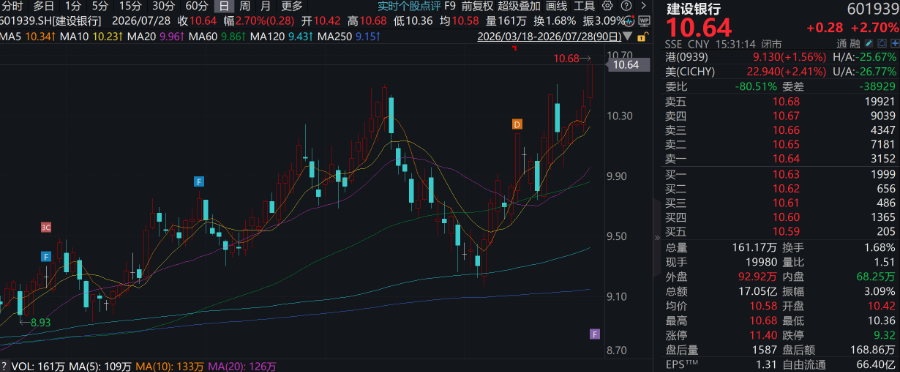The width and height of the screenshot is (900, 372).
Task: Toggle the 前复权 price adjustment option
Action: pyautogui.click(x=477, y=7)
